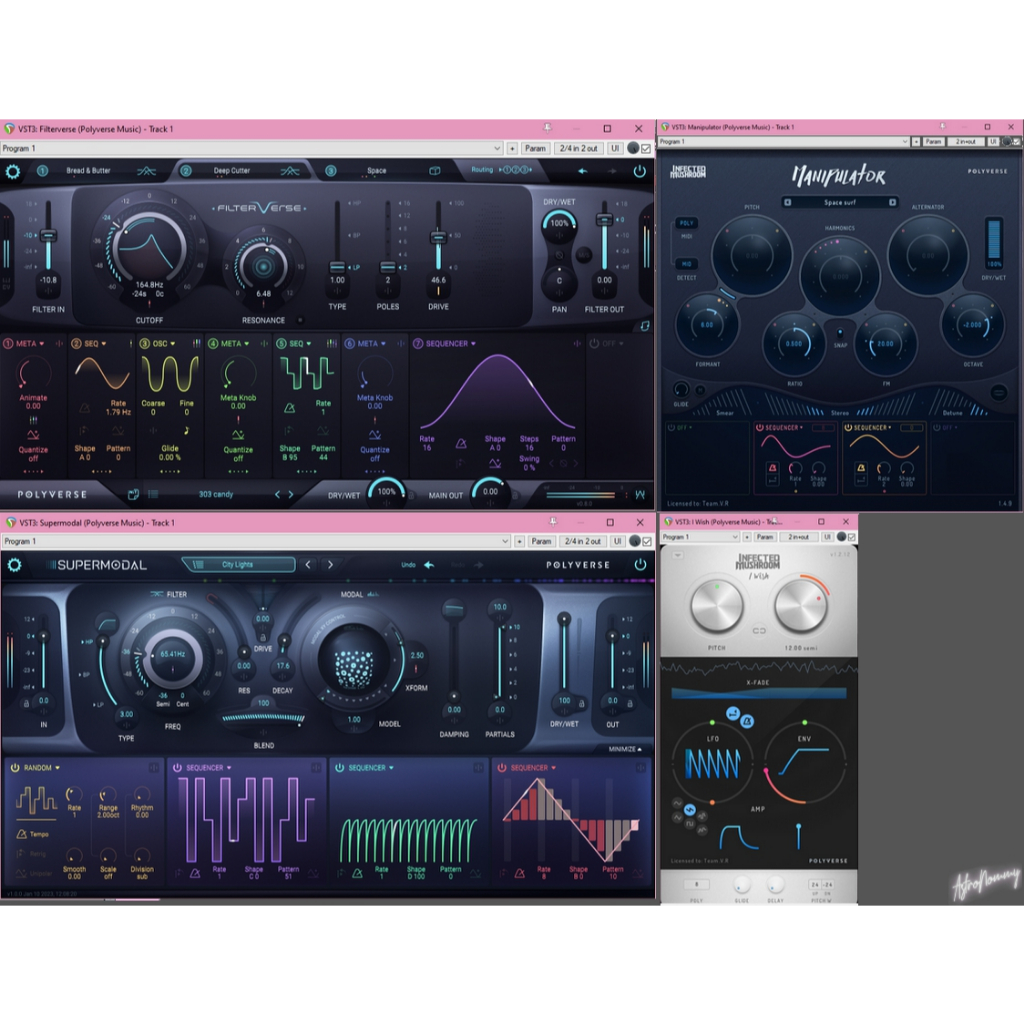Click next preset arrow in Manipulator Space surf

pos(892,202)
